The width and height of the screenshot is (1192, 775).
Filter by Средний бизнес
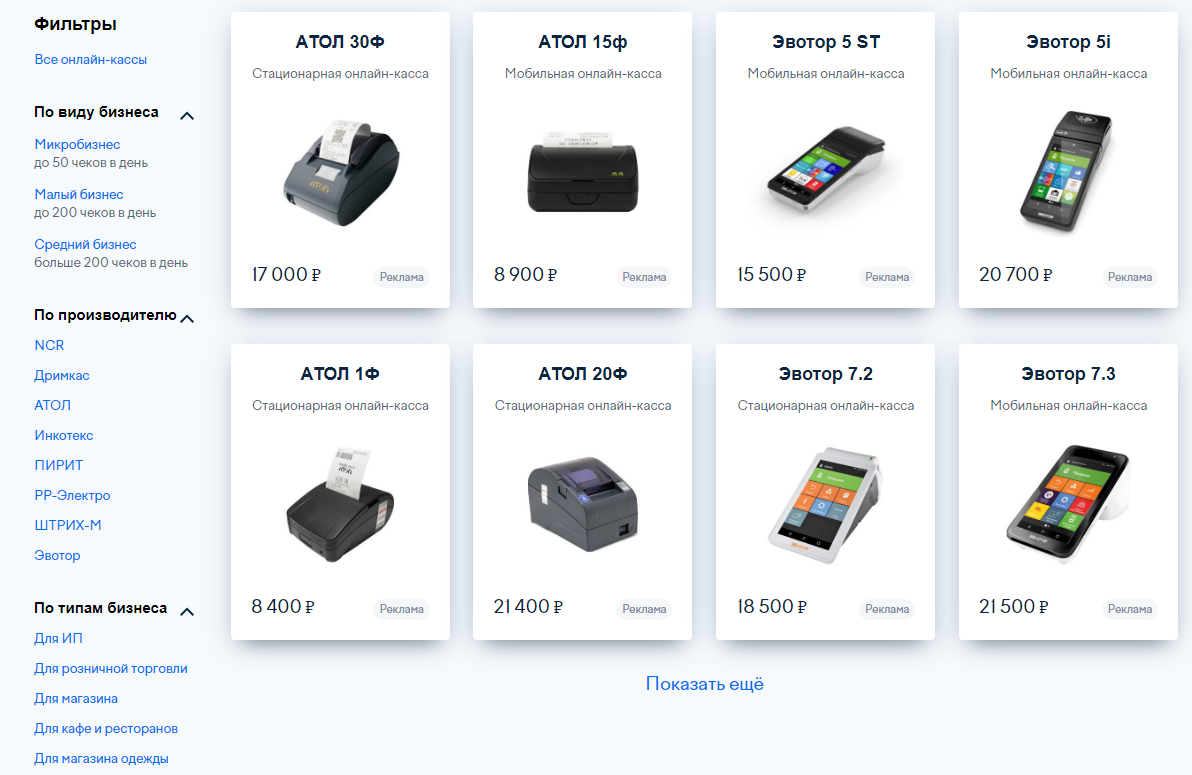click(85, 244)
